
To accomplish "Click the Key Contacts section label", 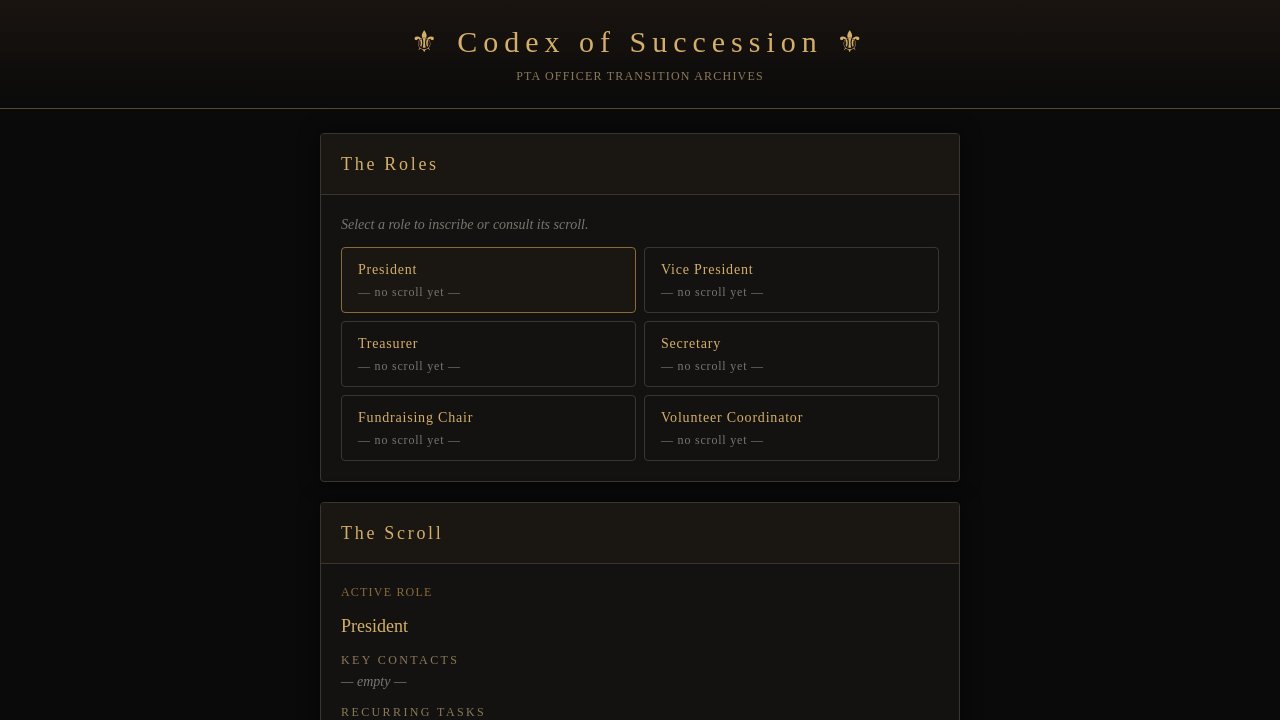I will pos(400,660).
